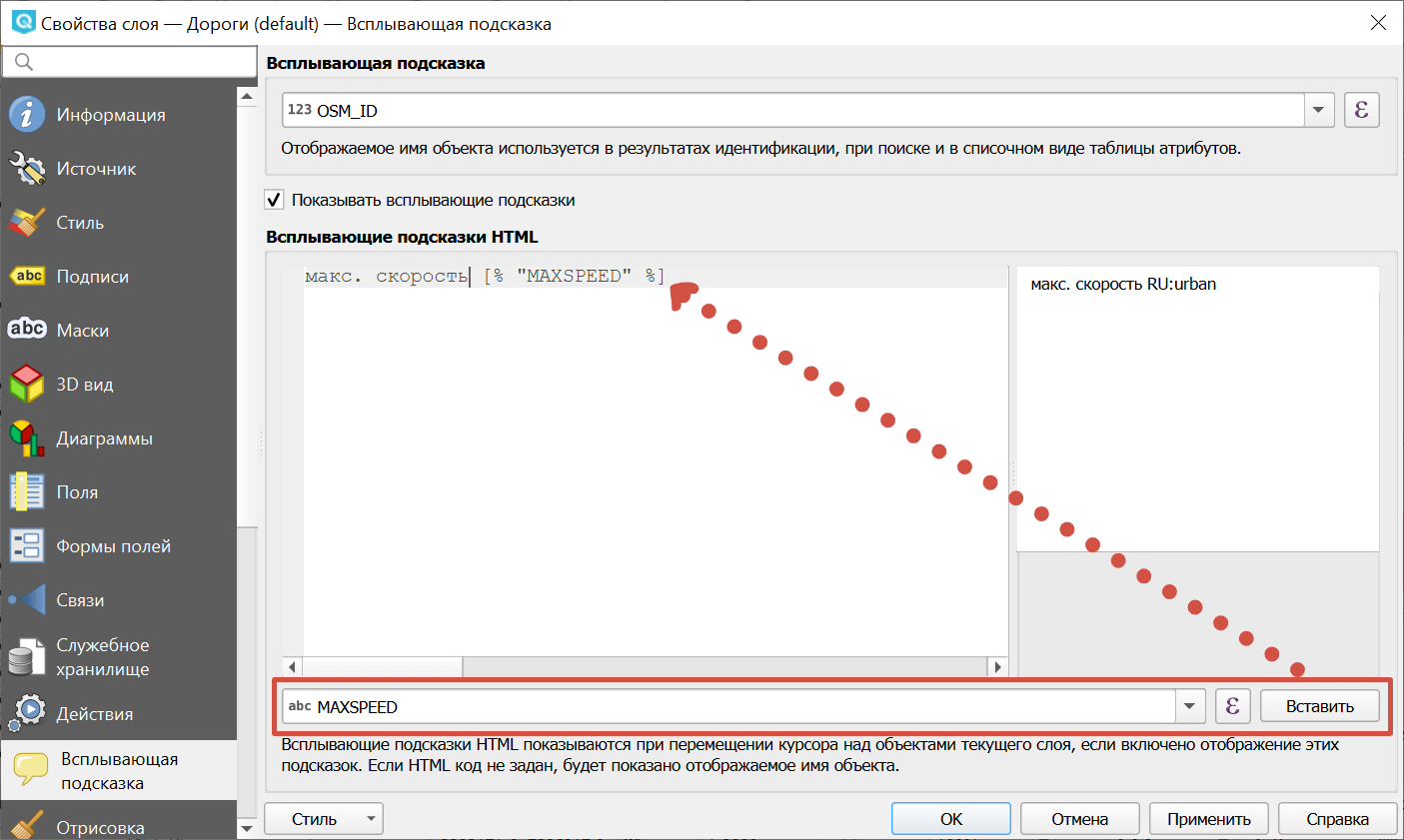
Task: Open the Диаграммы chart icon
Action: click(27, 438)
